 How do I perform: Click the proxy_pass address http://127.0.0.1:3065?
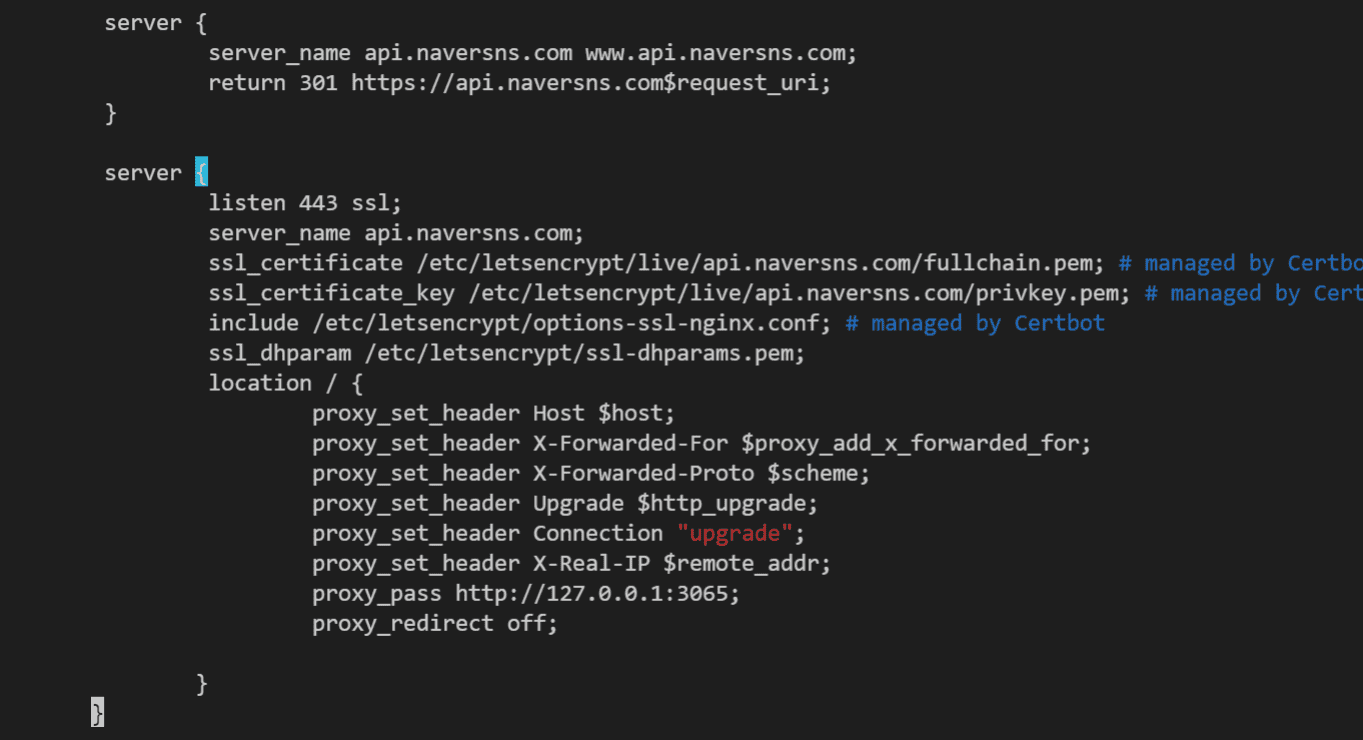596,593
